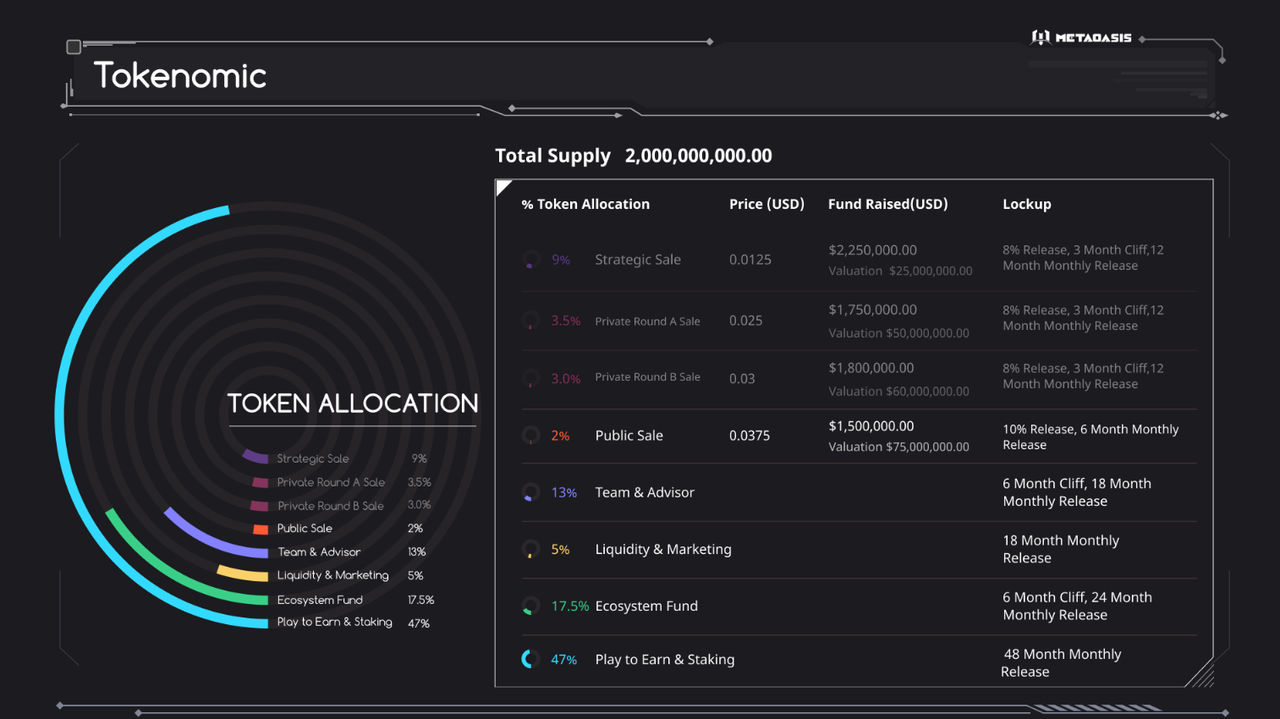Click the Private Round B Sale legend swatch

(259, 506)
